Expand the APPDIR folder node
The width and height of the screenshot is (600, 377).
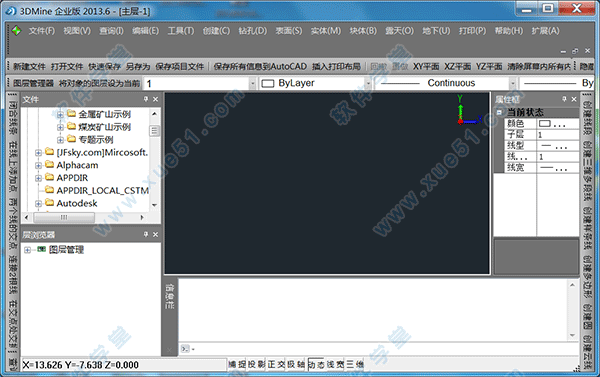[x=38, y=178]
